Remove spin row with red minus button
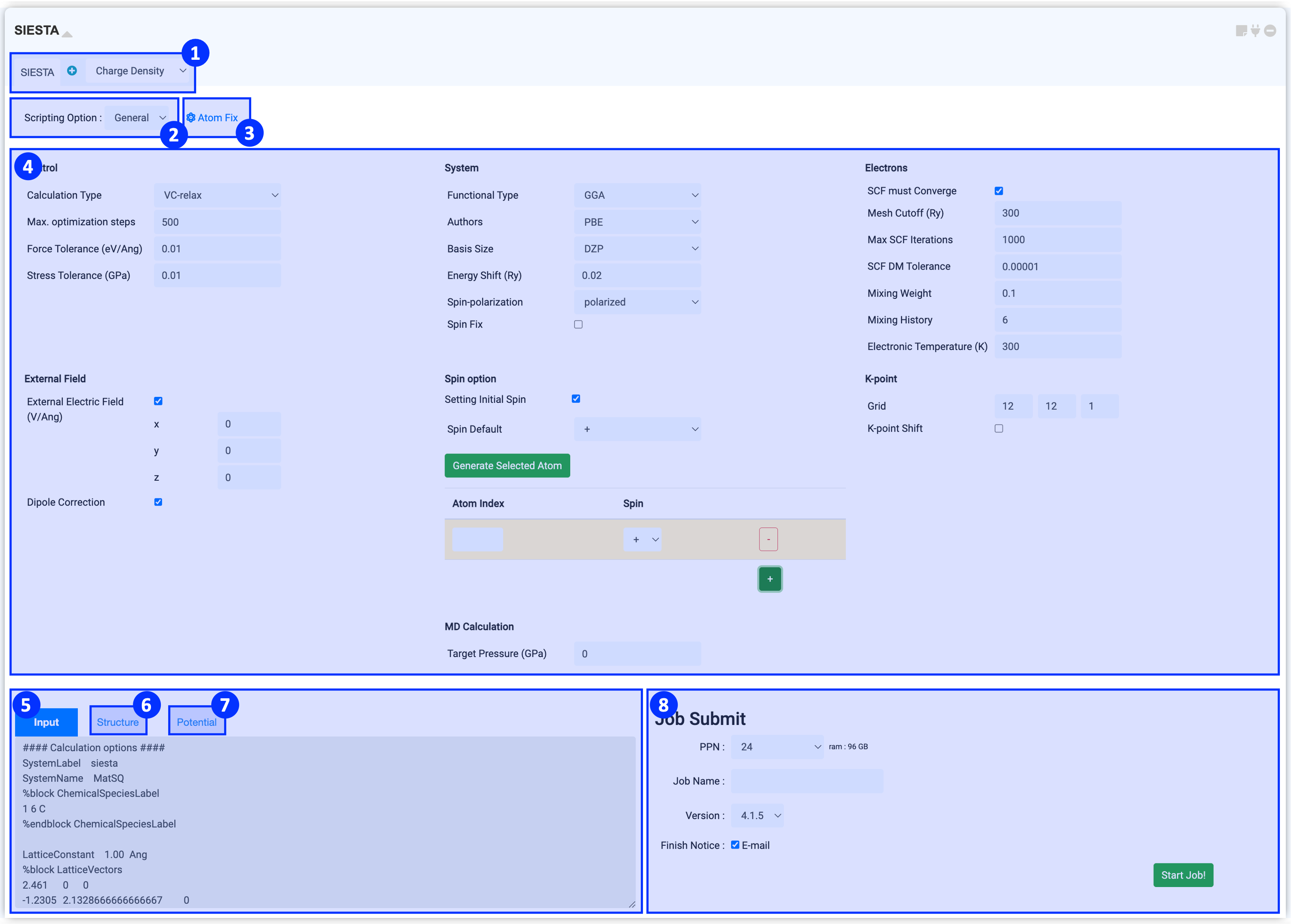Screen dimensions: 1291x924 pyautogui.click(x=768, y=539)
